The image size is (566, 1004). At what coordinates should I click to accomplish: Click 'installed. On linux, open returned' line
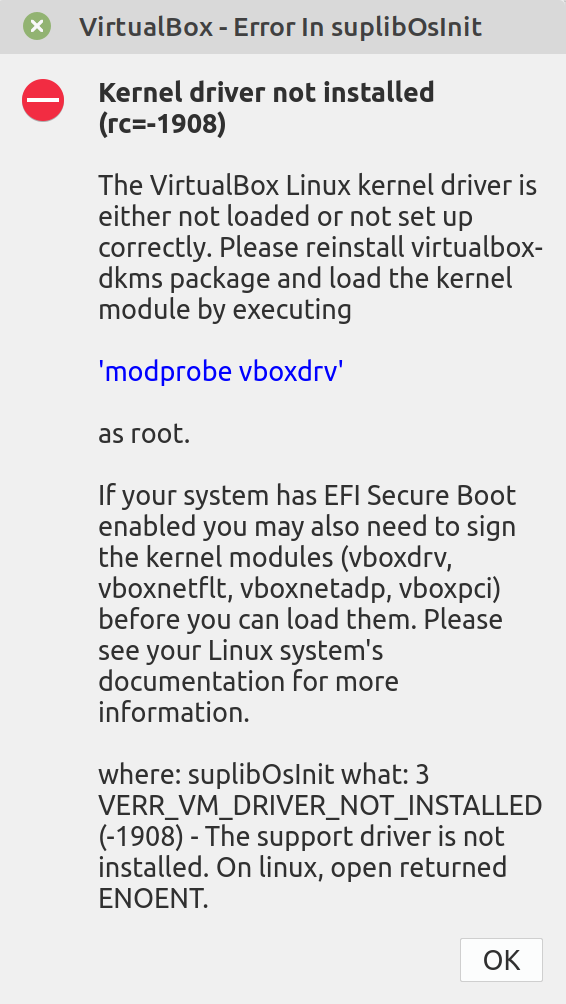303,868
